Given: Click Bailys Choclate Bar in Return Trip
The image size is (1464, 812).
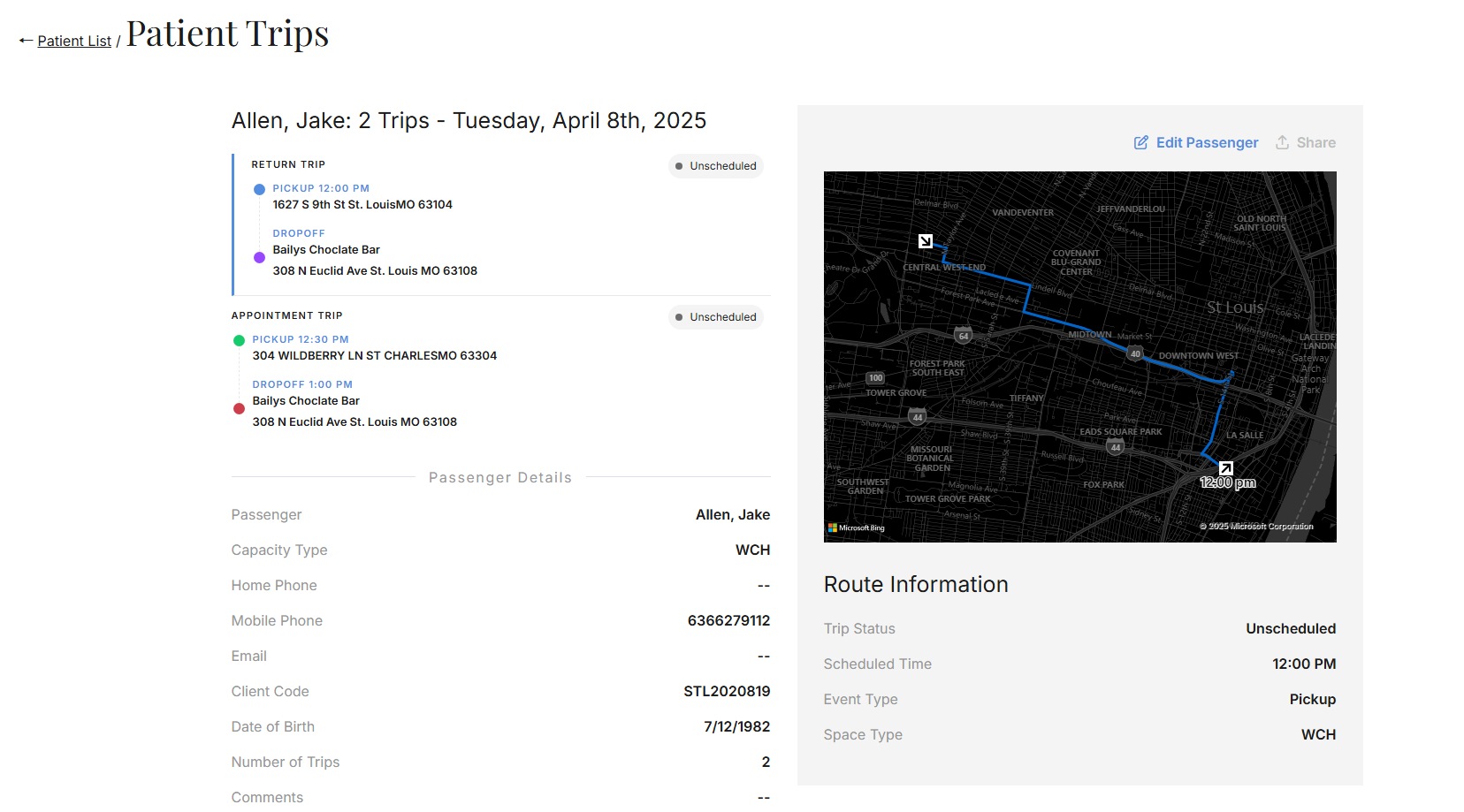Looking at the screenshot, I should point(326,250).
